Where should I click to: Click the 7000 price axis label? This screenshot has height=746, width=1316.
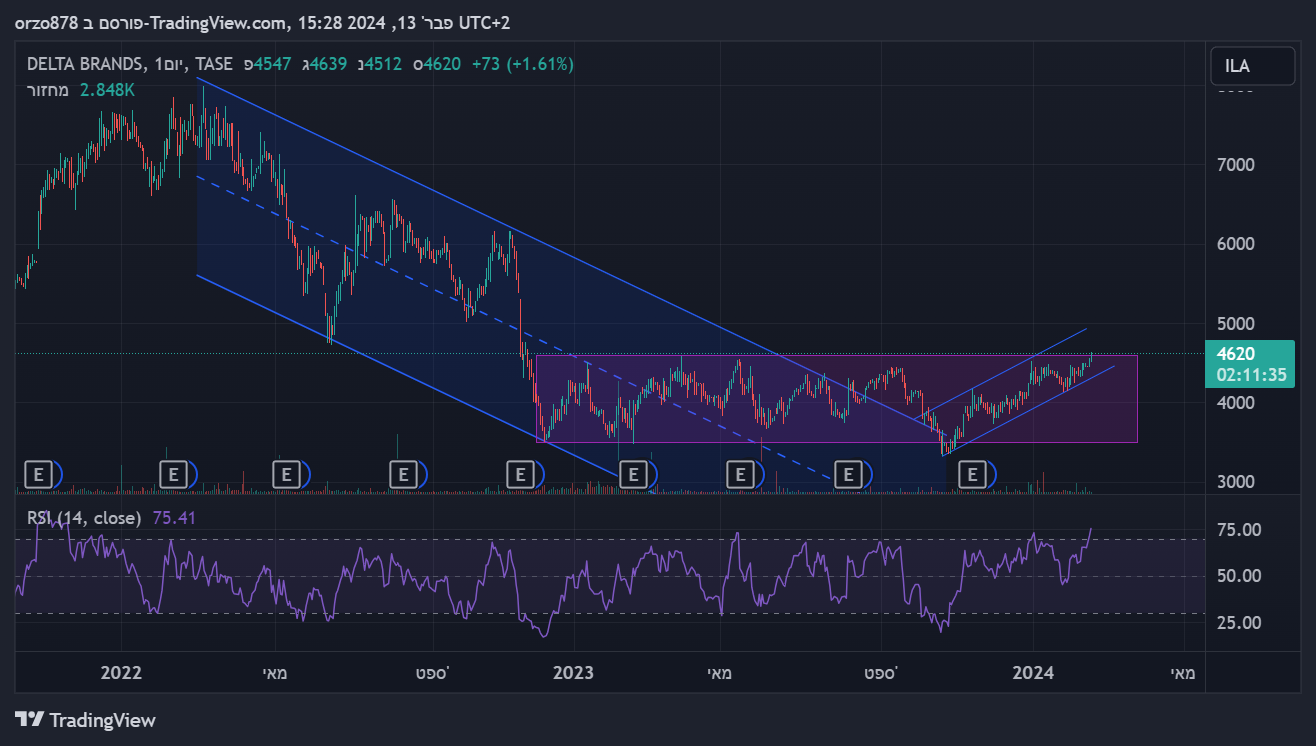pyautogui.click(x=1236, y=164)
